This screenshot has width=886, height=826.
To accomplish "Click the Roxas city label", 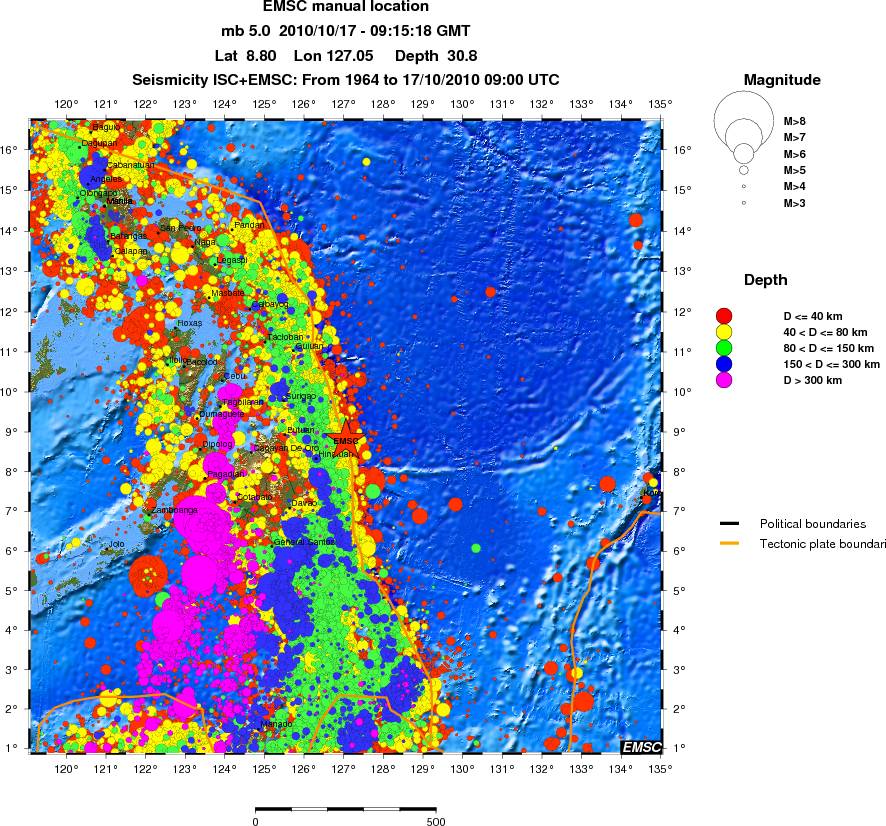I will pos(189,323).
